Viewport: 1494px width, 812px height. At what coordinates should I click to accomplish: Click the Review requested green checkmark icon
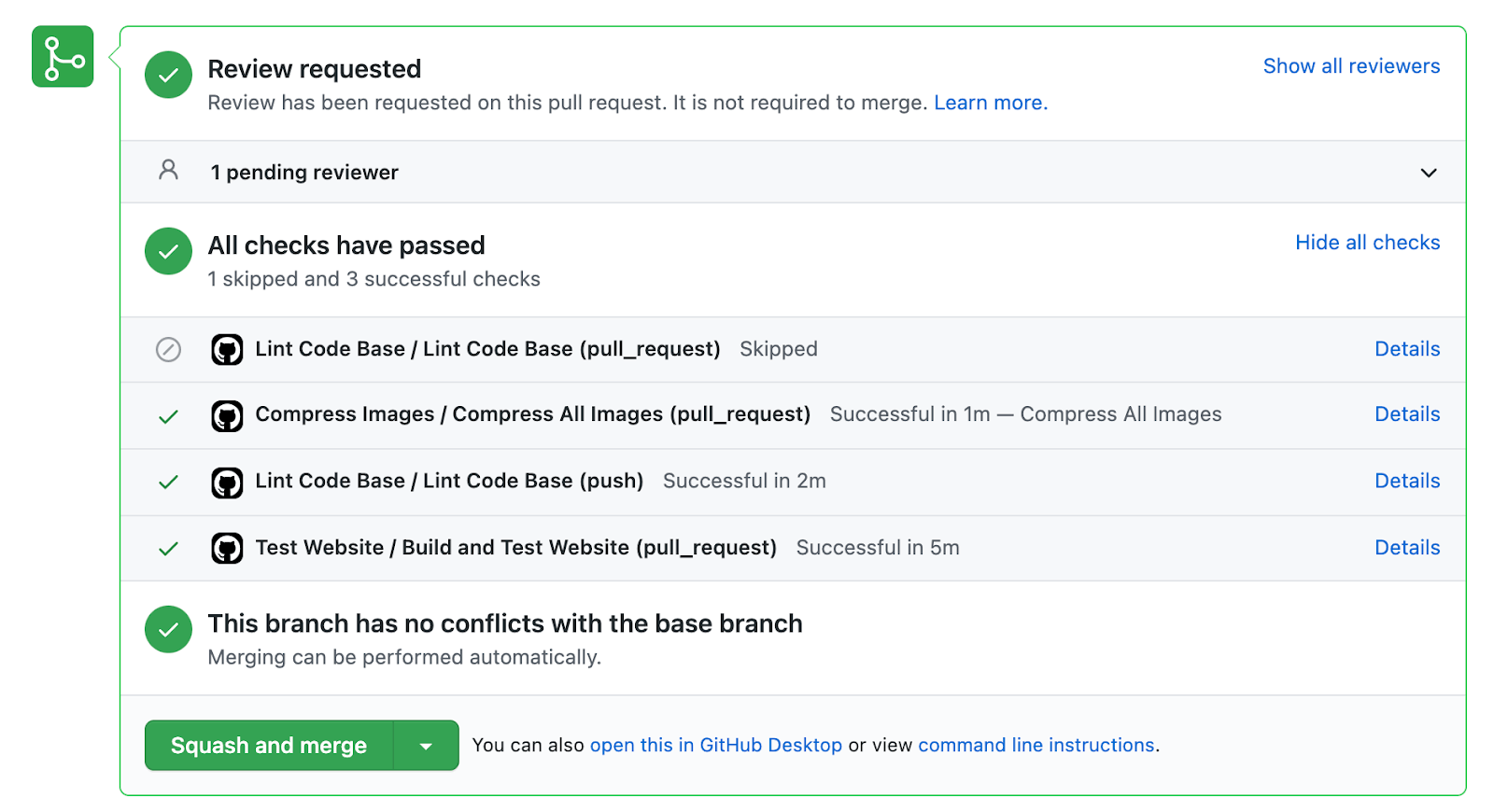[168, 75]
